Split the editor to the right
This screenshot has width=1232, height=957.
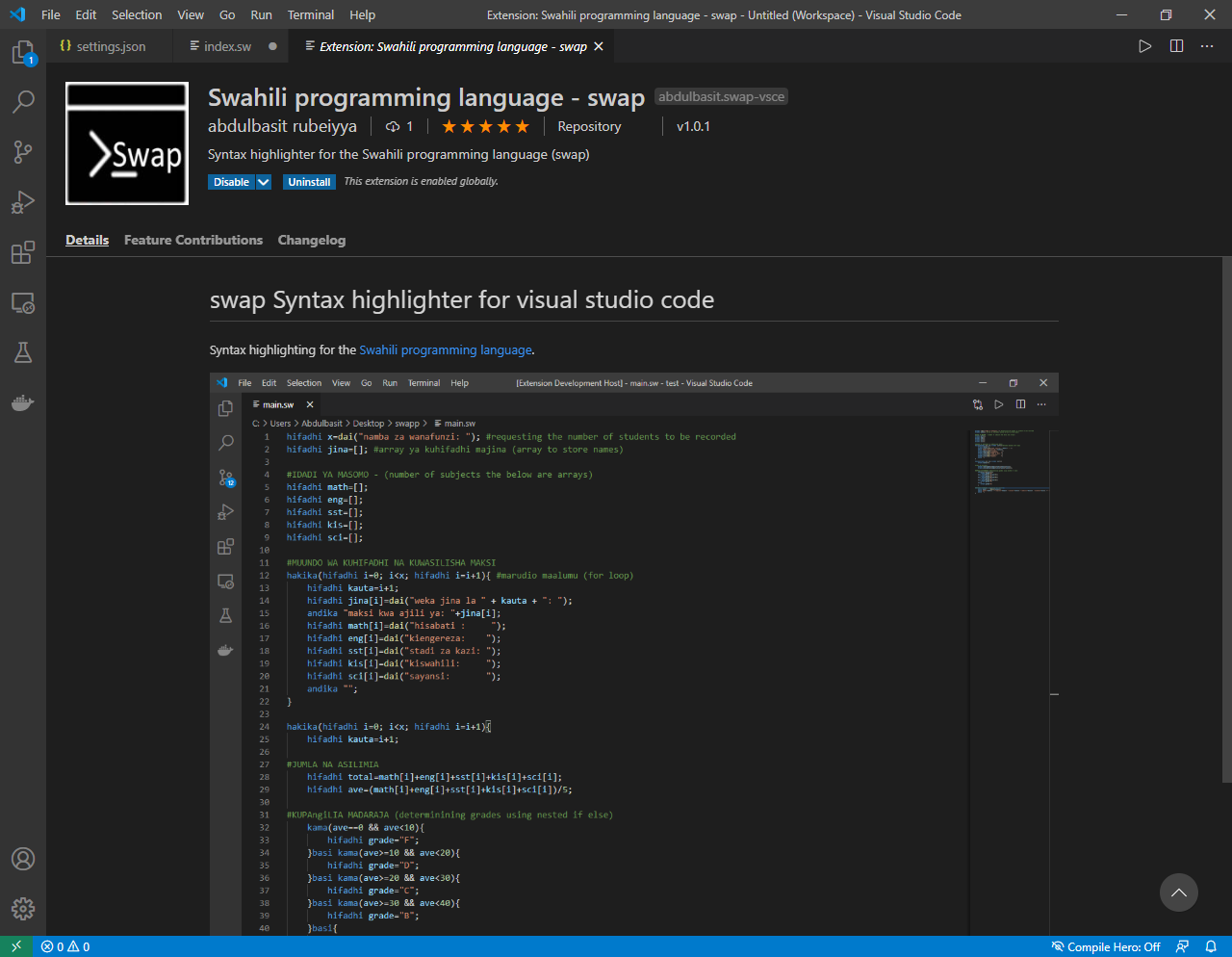coord(1176,46)
